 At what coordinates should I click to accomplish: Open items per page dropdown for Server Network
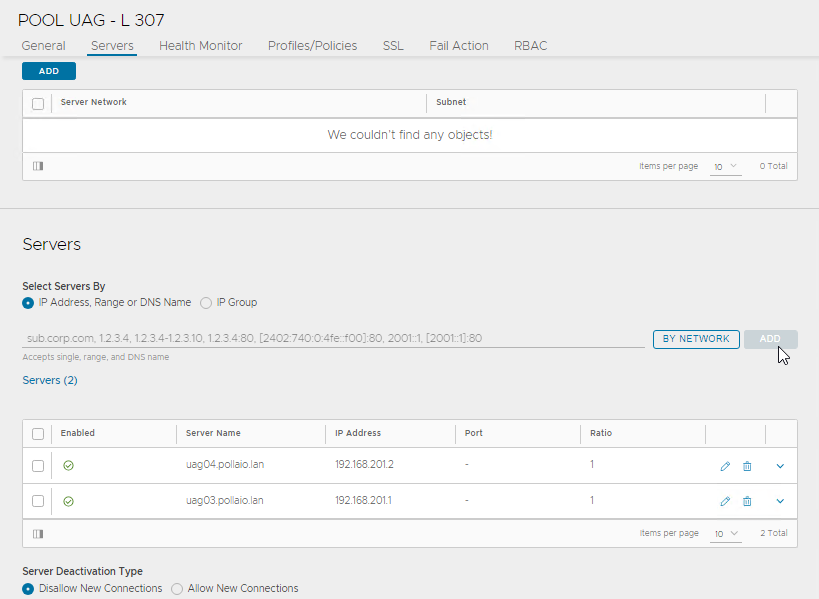[x=726, y=167]
